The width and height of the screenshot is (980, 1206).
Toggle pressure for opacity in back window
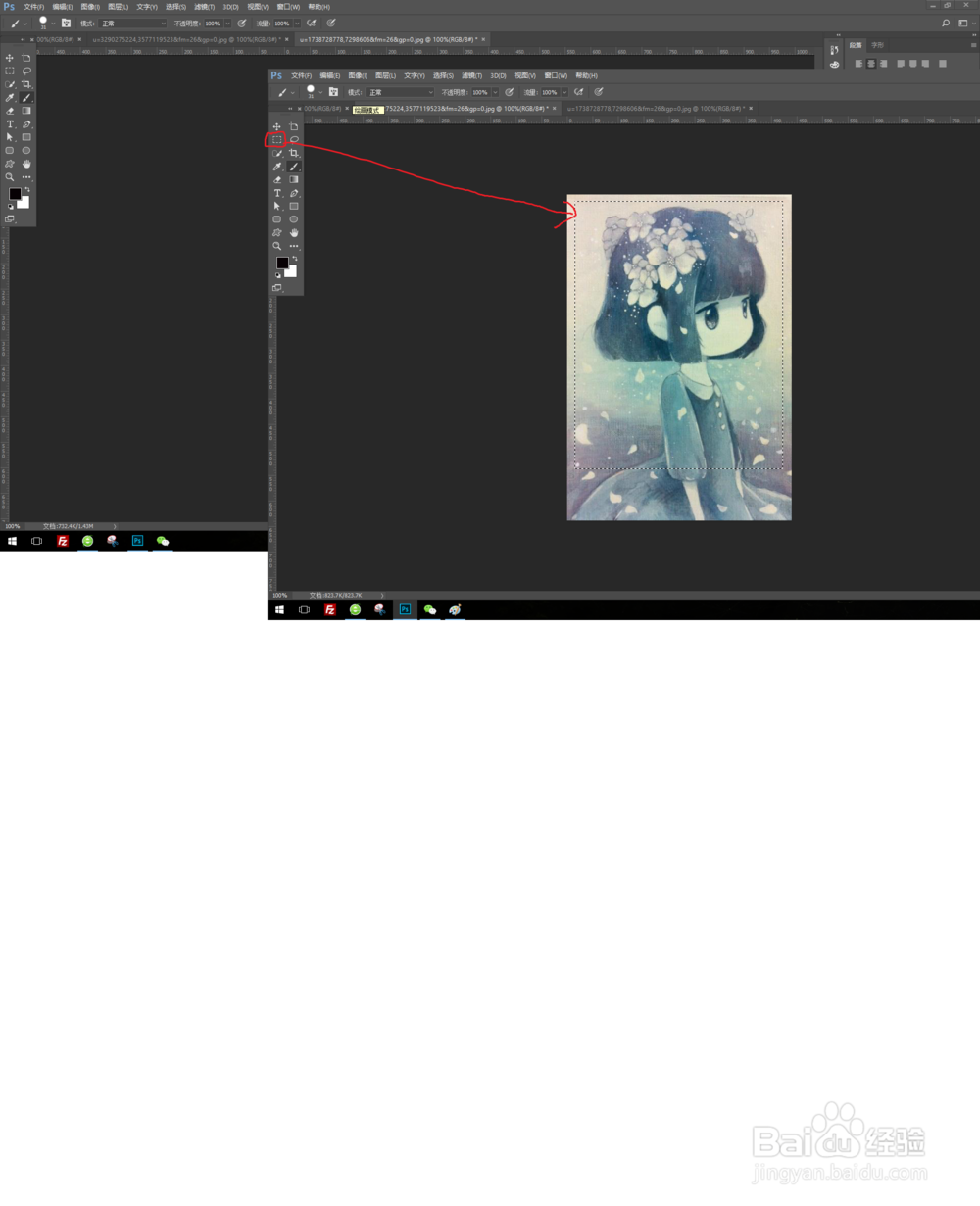point(241,24)
